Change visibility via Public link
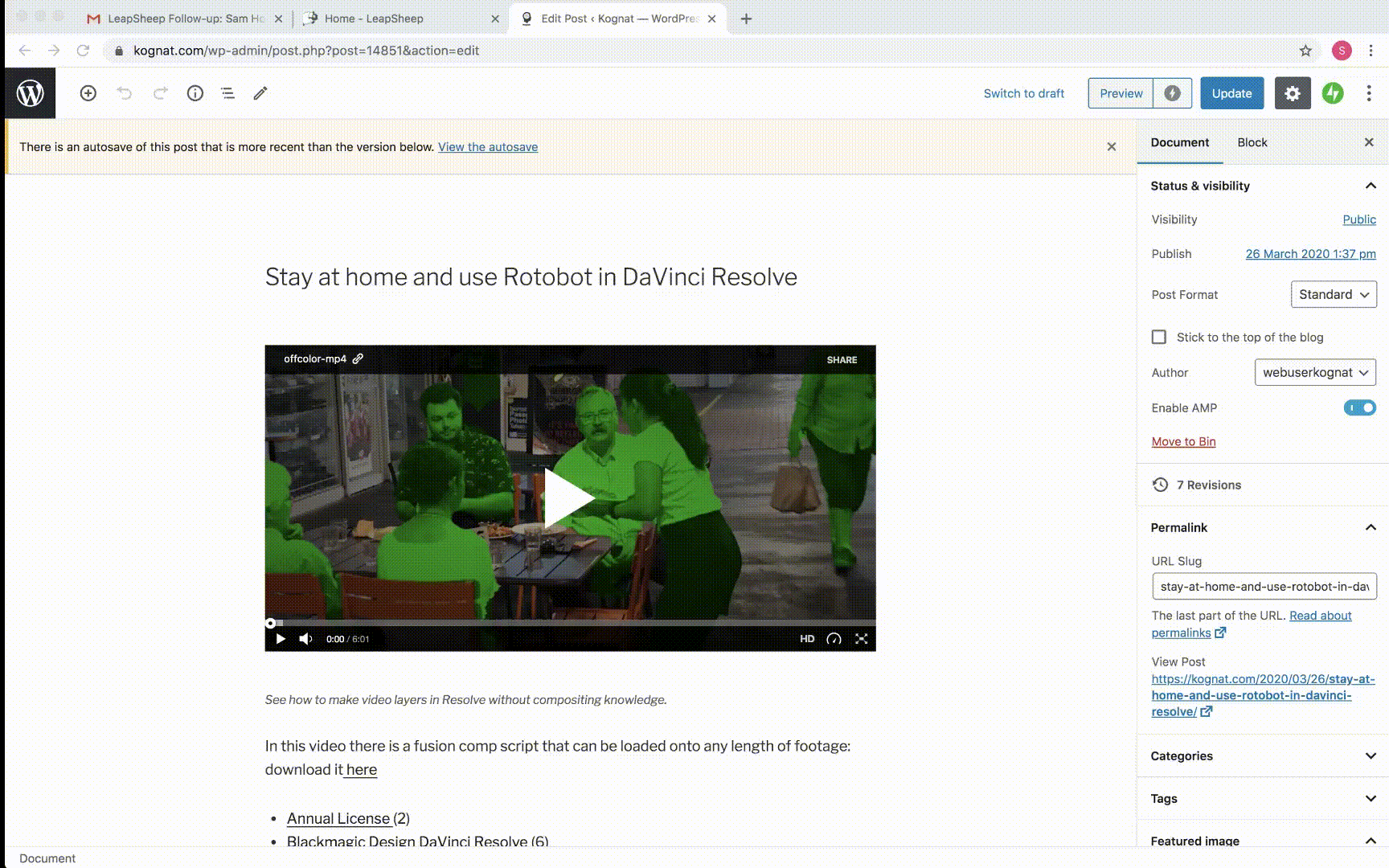Screen dimensions: 1389x868 pyautogui.click(x=1358, y=219)
